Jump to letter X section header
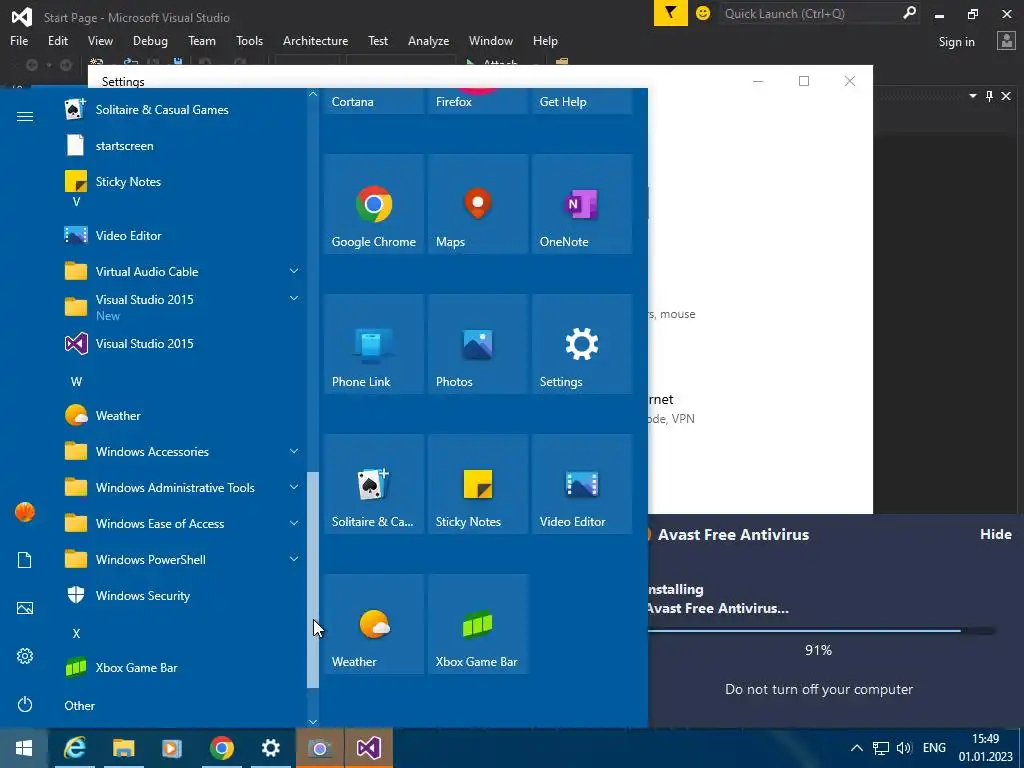This screenshot has height=768, width=1024. tap(76, 633)
